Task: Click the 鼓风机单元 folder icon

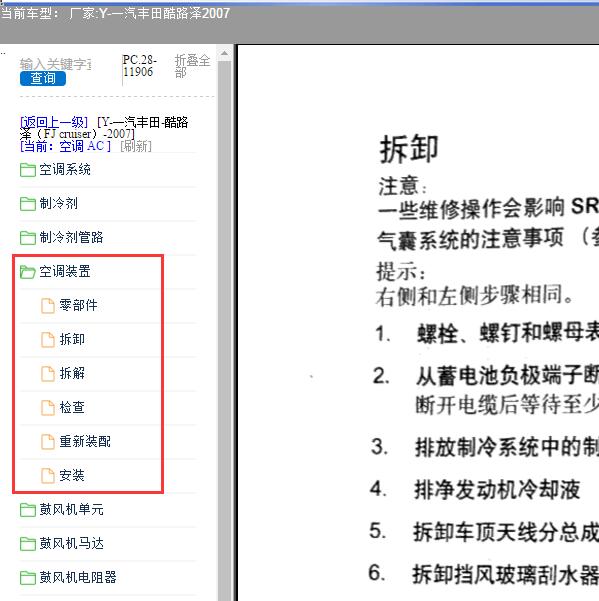Action: (28, 510)
